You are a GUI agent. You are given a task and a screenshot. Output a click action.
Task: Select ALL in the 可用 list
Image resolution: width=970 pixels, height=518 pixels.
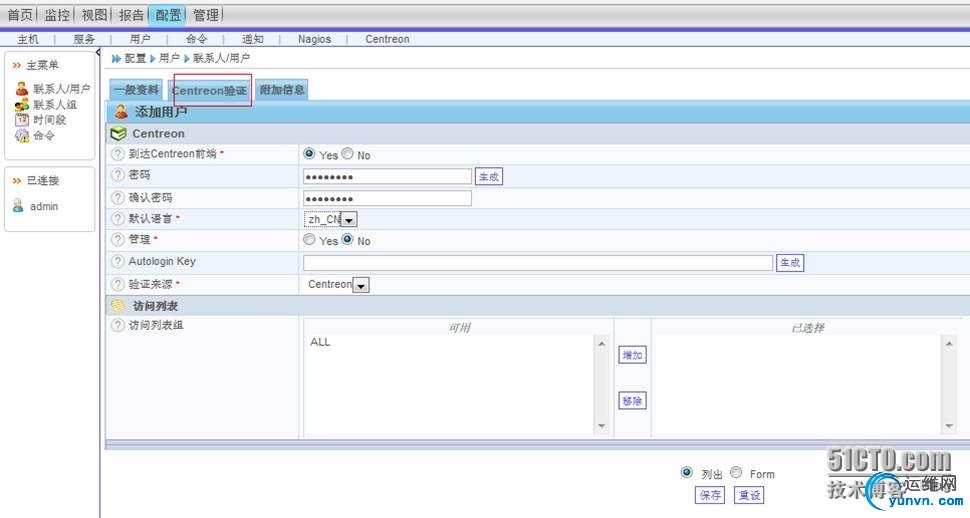coord(320,342)
